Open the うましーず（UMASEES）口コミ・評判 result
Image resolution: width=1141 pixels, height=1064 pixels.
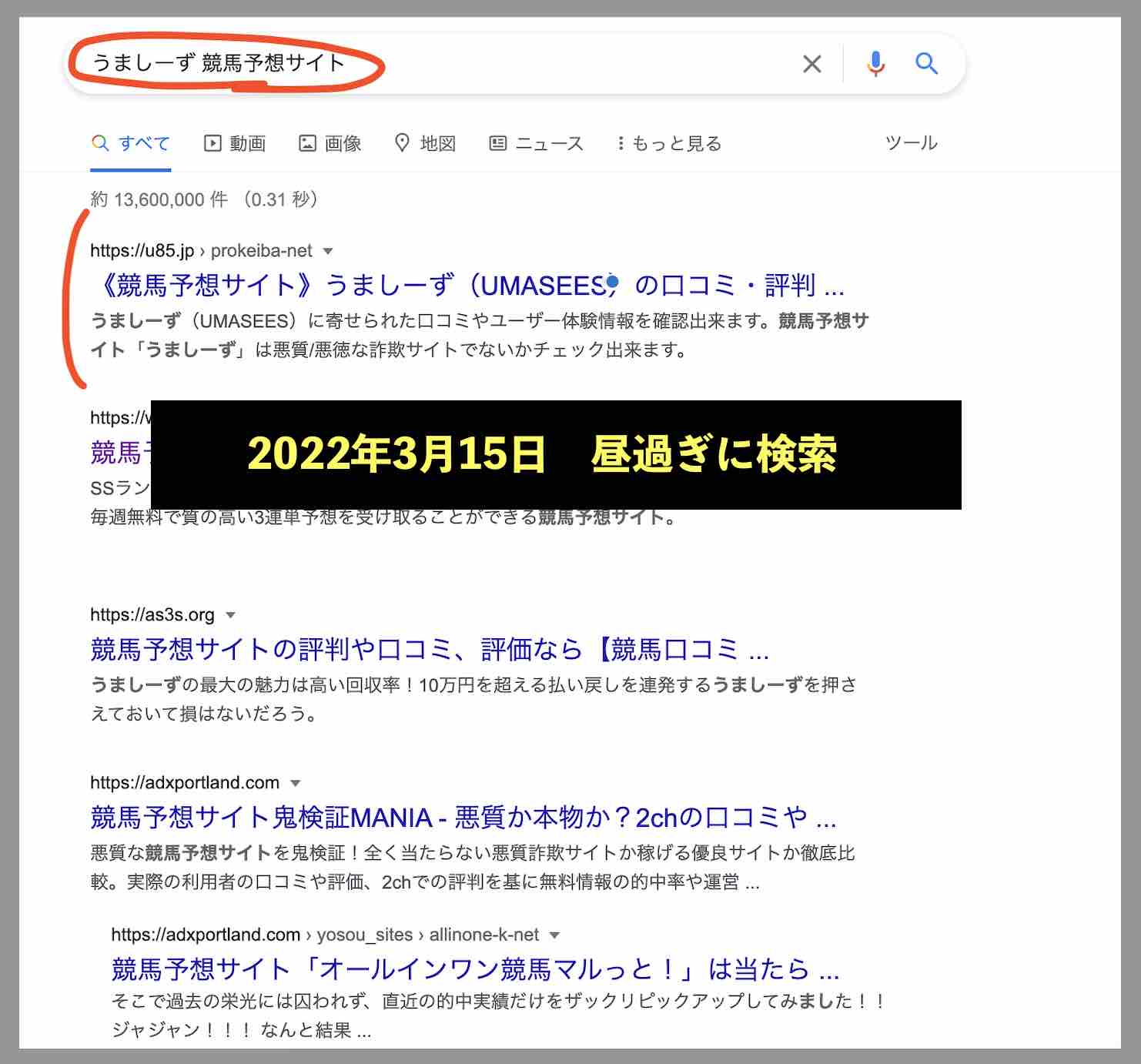point(462,286)
